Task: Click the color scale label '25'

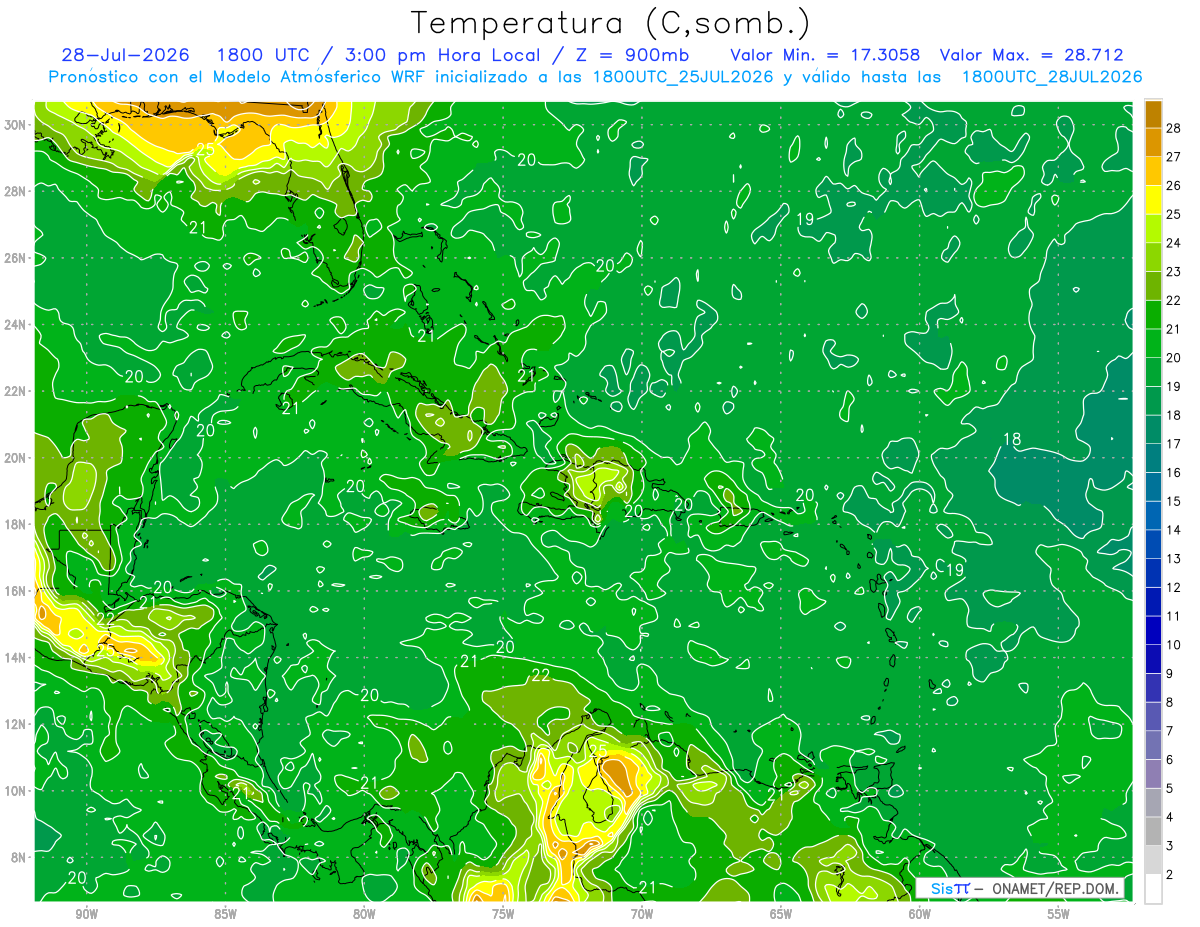Action: tap(1174, 214)
